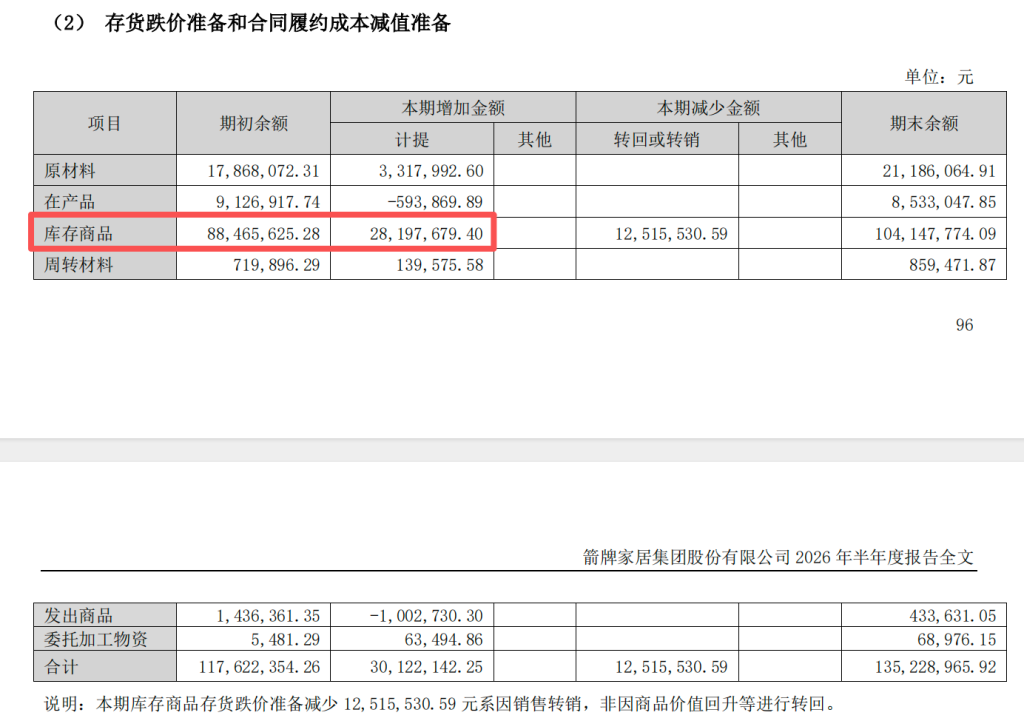Image resolution: width=1024 pixels, height=721 pixels.
Task: Click the ending balance 8,533,047.85
Action: tap(944, 202)
